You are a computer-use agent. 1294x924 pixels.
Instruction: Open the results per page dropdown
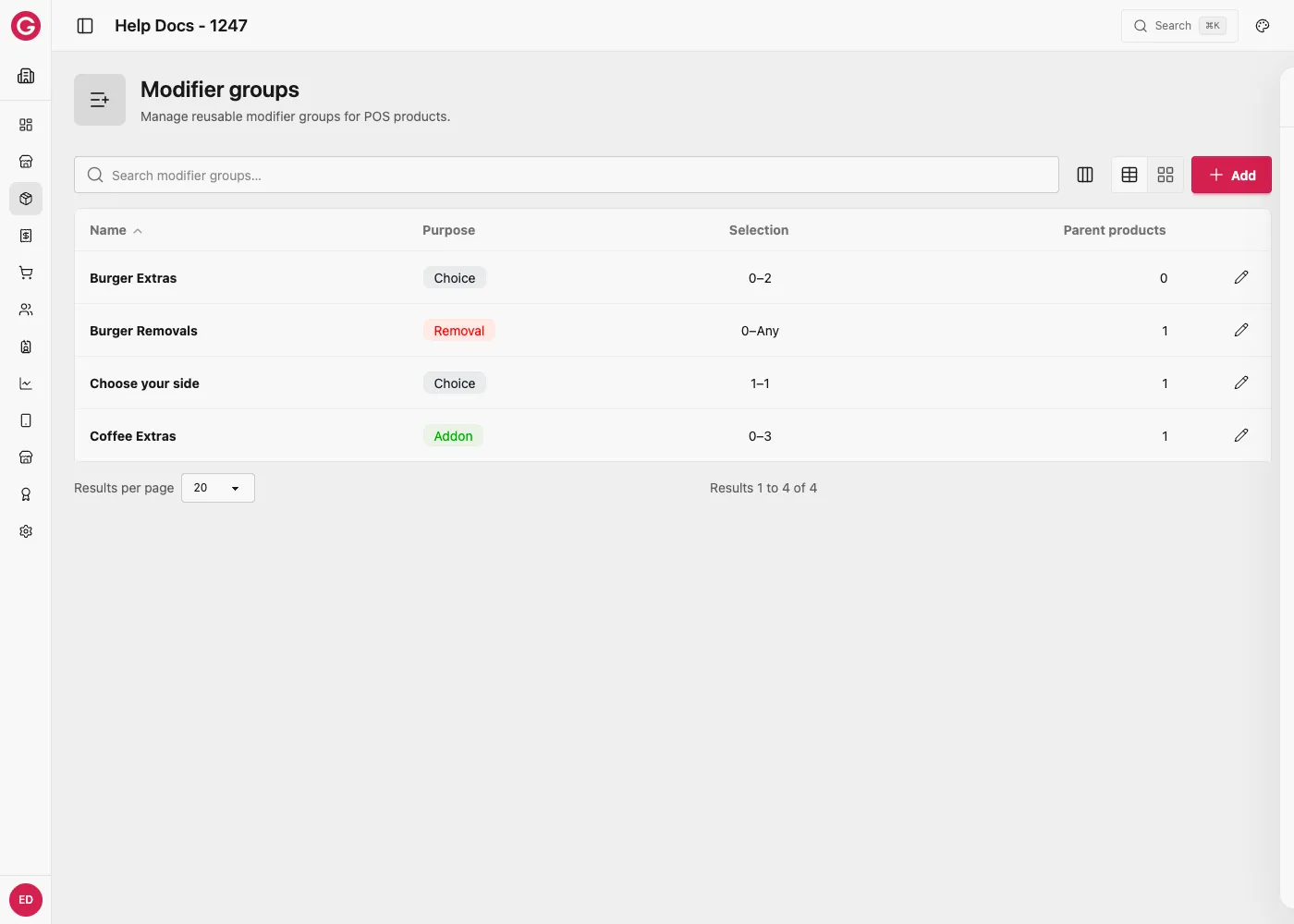(x=218, y=488)
